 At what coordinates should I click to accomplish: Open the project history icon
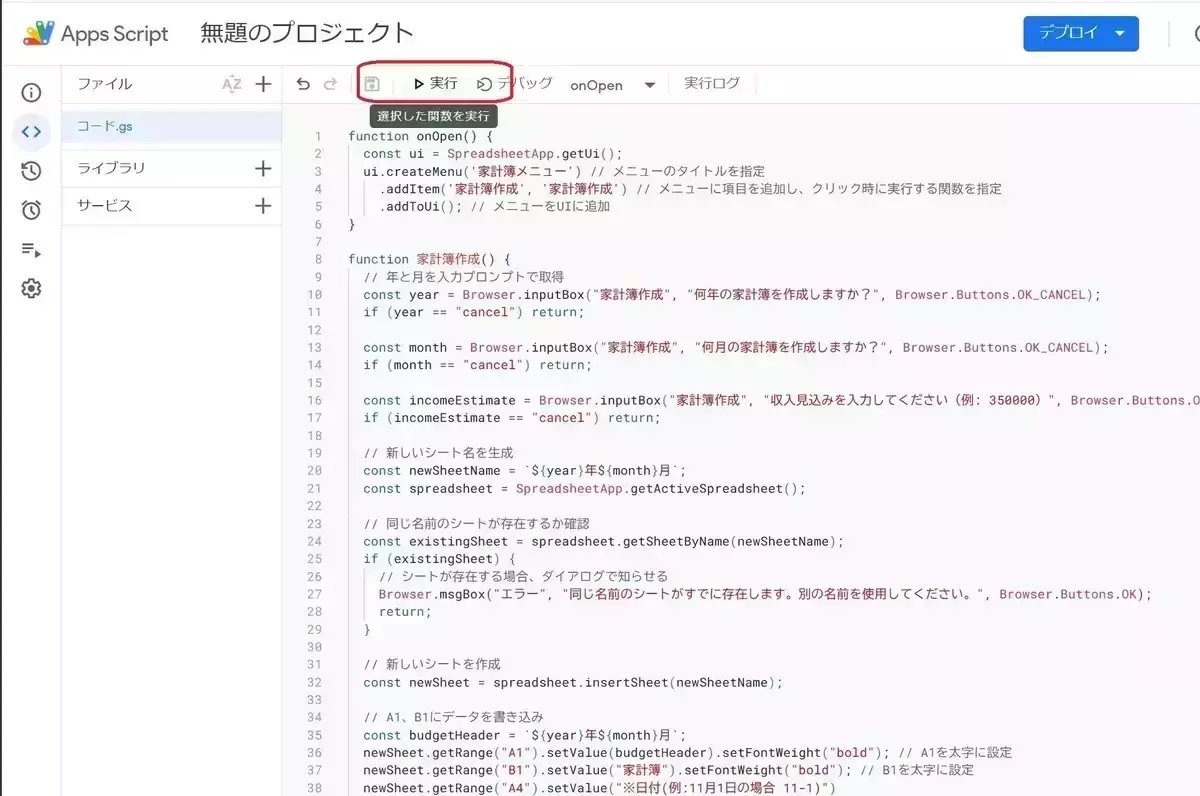tap(31, 171)
